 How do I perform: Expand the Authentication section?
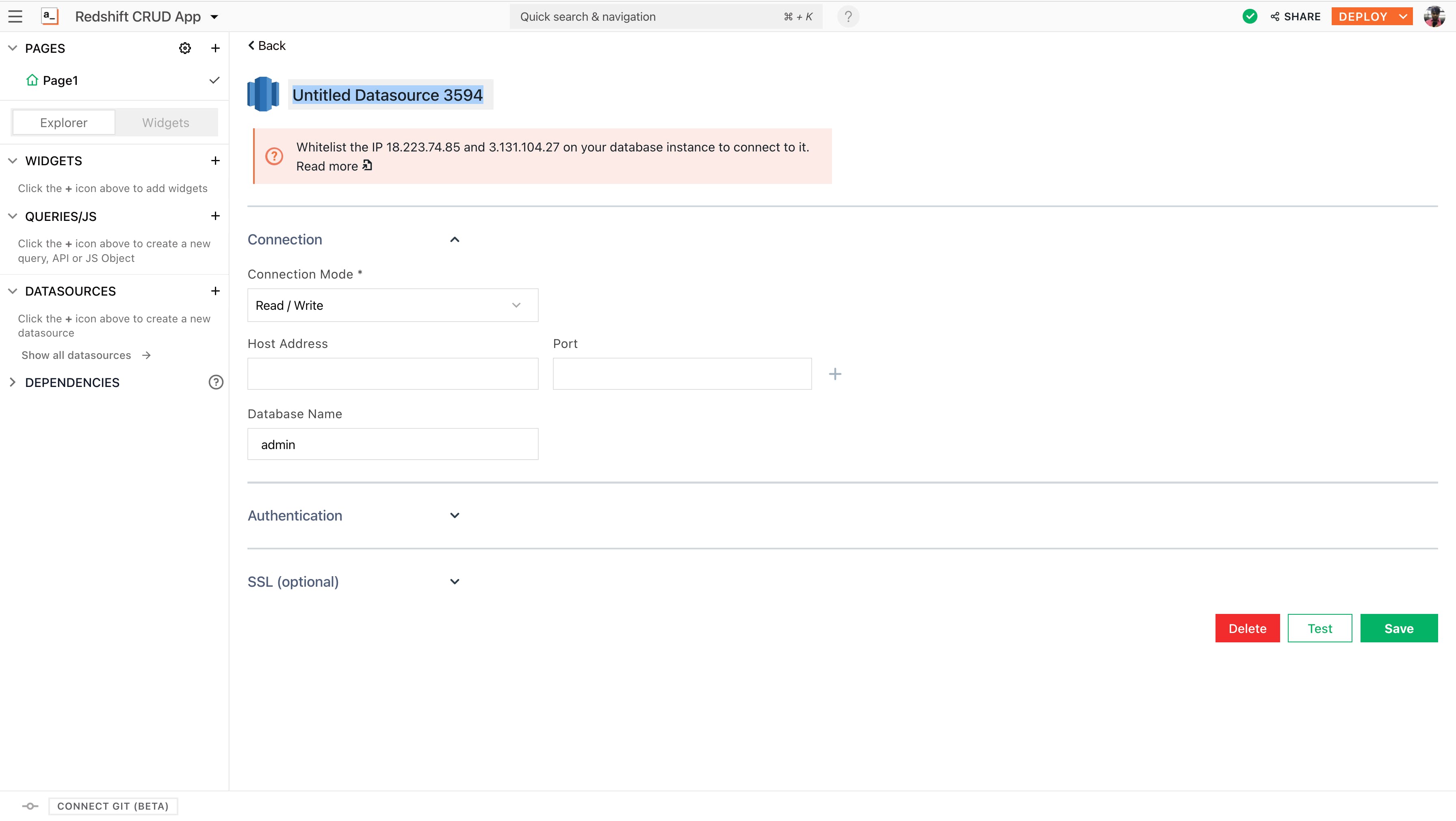[455, 515]
